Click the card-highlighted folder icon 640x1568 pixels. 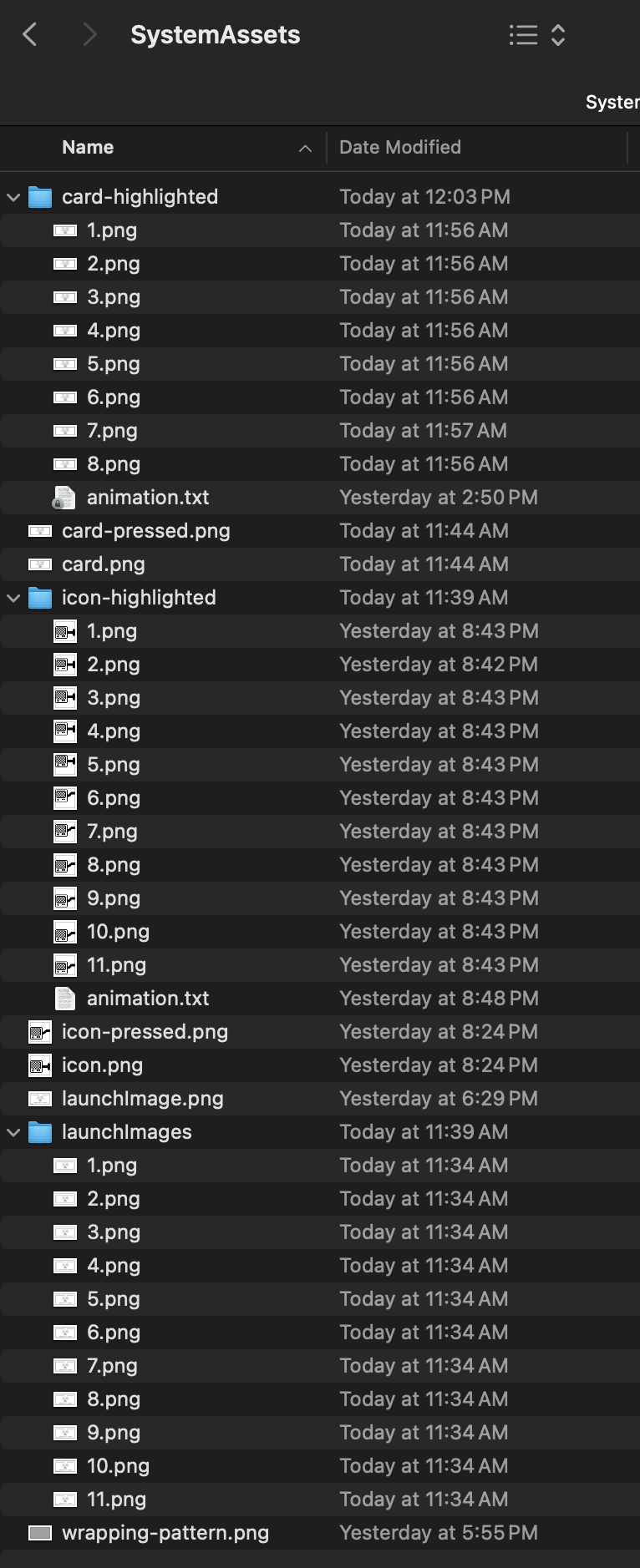click(x=40, y=197)
